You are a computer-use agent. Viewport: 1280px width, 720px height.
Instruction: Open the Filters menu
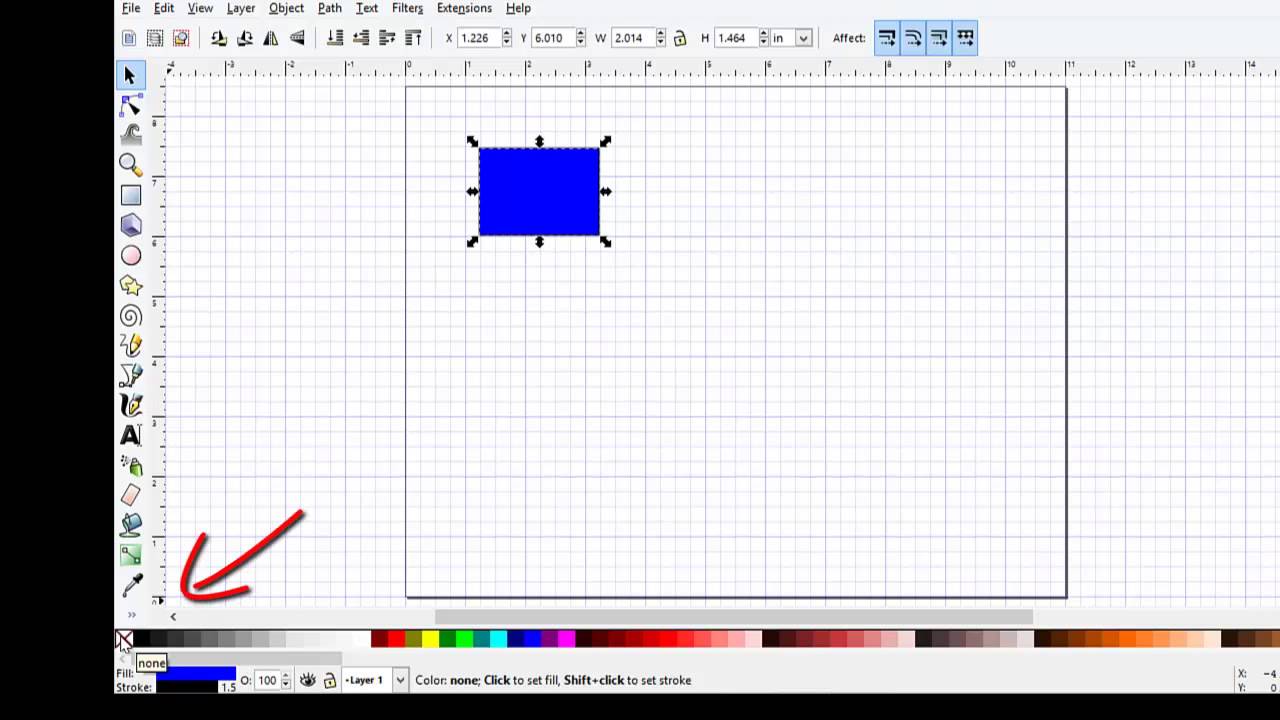coord(407,8)
